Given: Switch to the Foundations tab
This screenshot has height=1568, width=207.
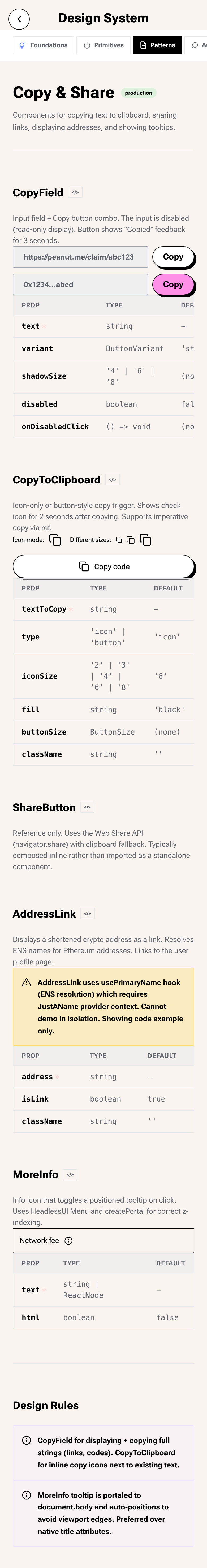Looking at the screenshot, I should 44,45.
